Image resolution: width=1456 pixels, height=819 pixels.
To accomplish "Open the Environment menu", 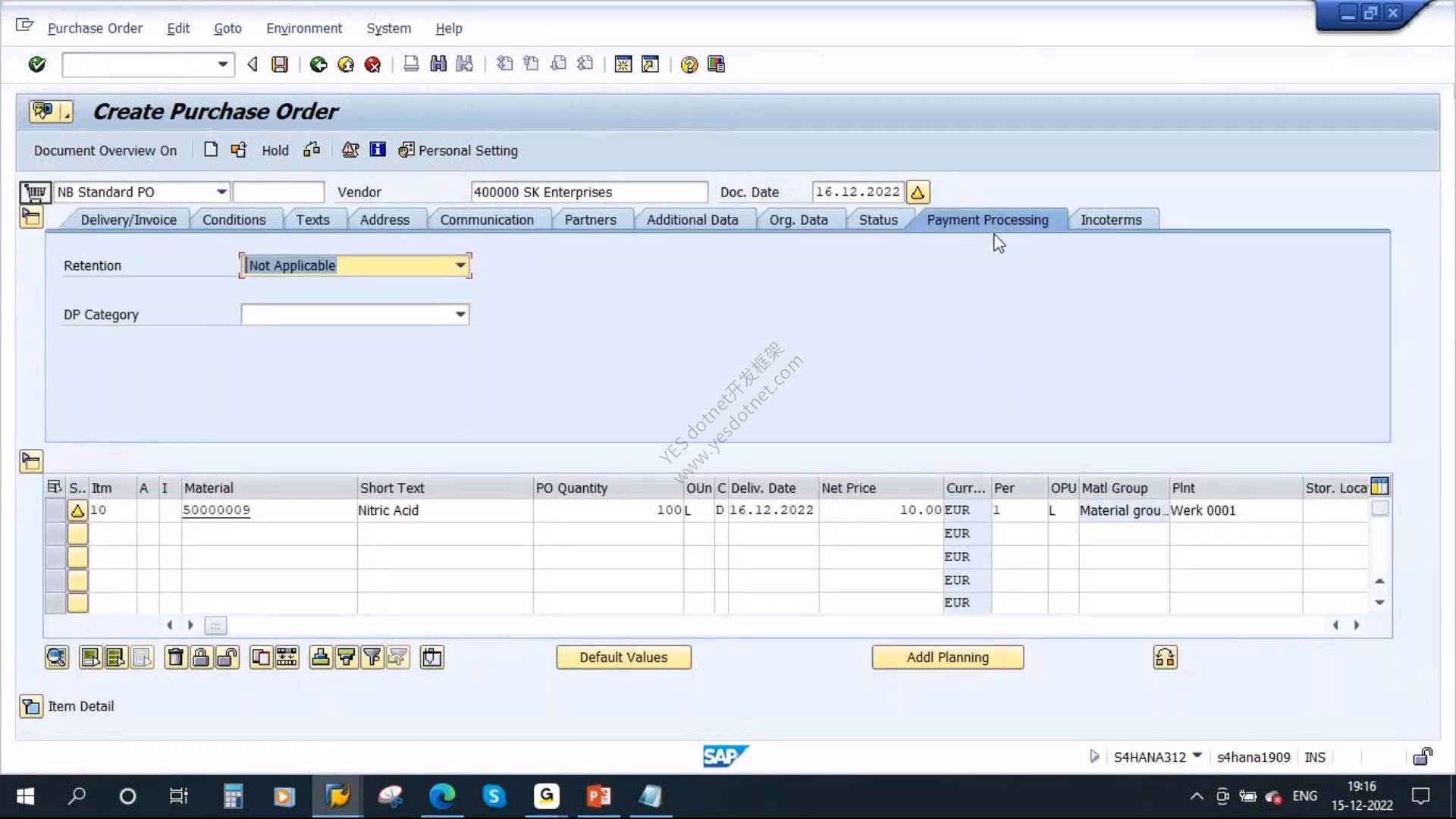I will coord(304,28).
